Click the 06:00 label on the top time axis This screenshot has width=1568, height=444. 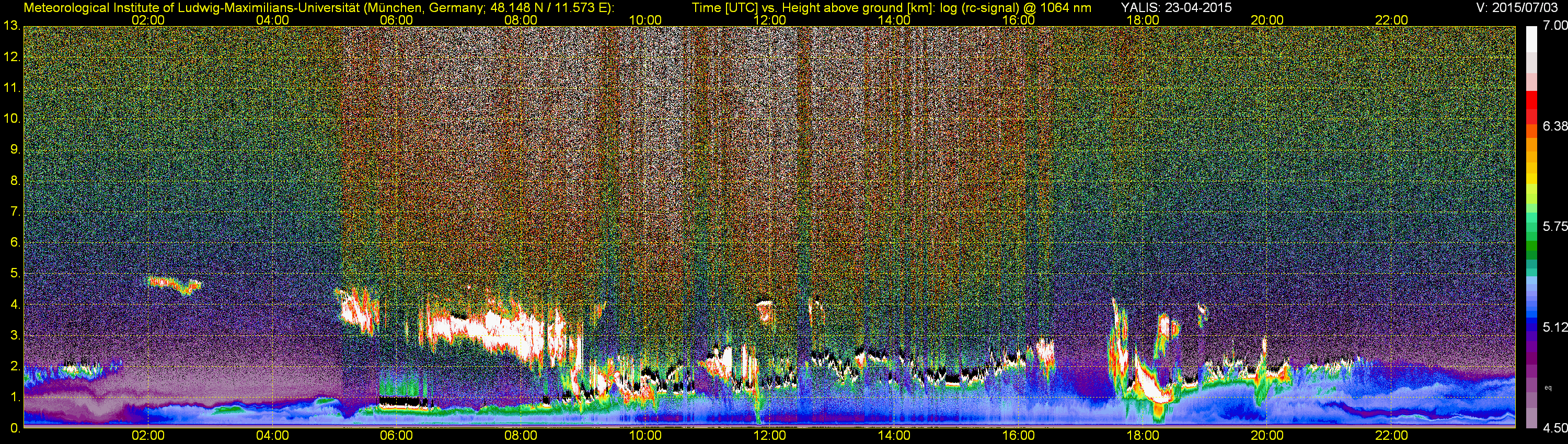point(396,20)
